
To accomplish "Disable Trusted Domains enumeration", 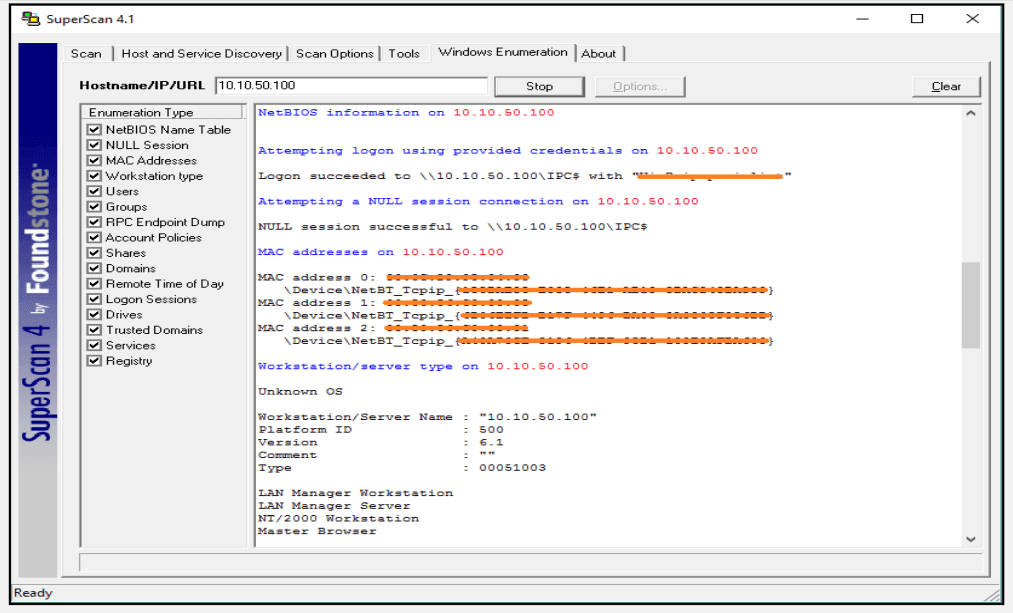I will point(93,329).
